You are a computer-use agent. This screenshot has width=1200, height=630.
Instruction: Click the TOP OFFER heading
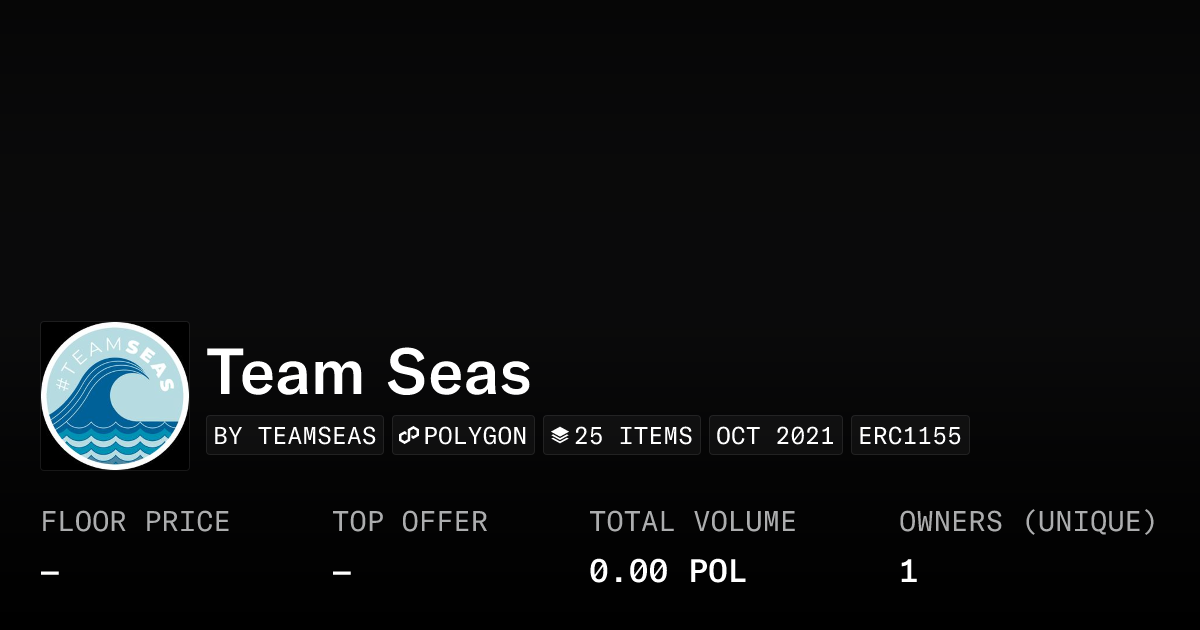(x=410, y=522)
